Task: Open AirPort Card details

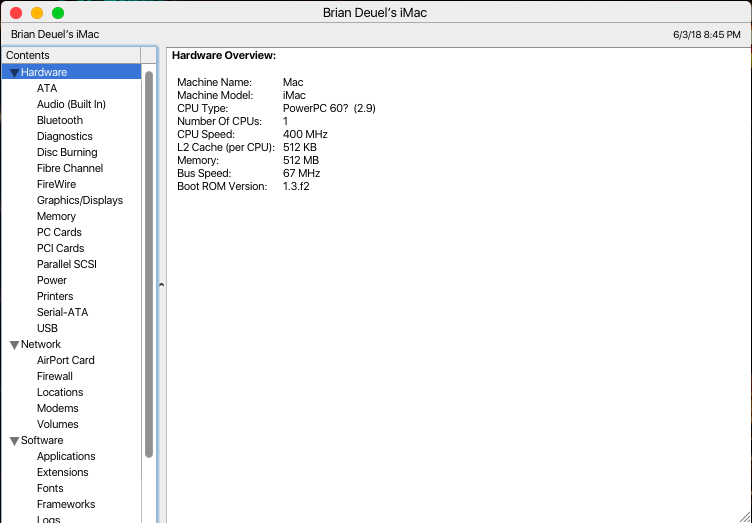Action: [x=66, y=360]
